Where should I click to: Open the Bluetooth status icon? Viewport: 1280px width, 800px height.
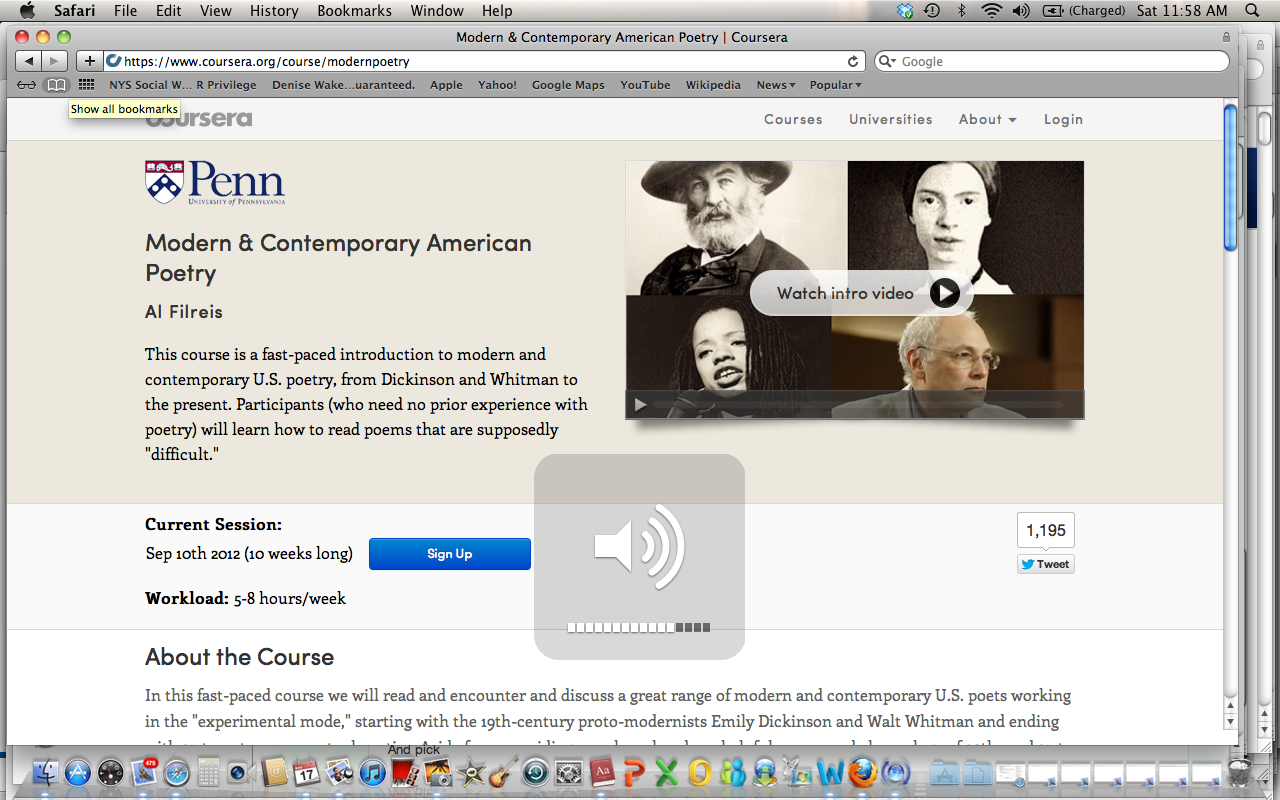click(x=962, y=11)
